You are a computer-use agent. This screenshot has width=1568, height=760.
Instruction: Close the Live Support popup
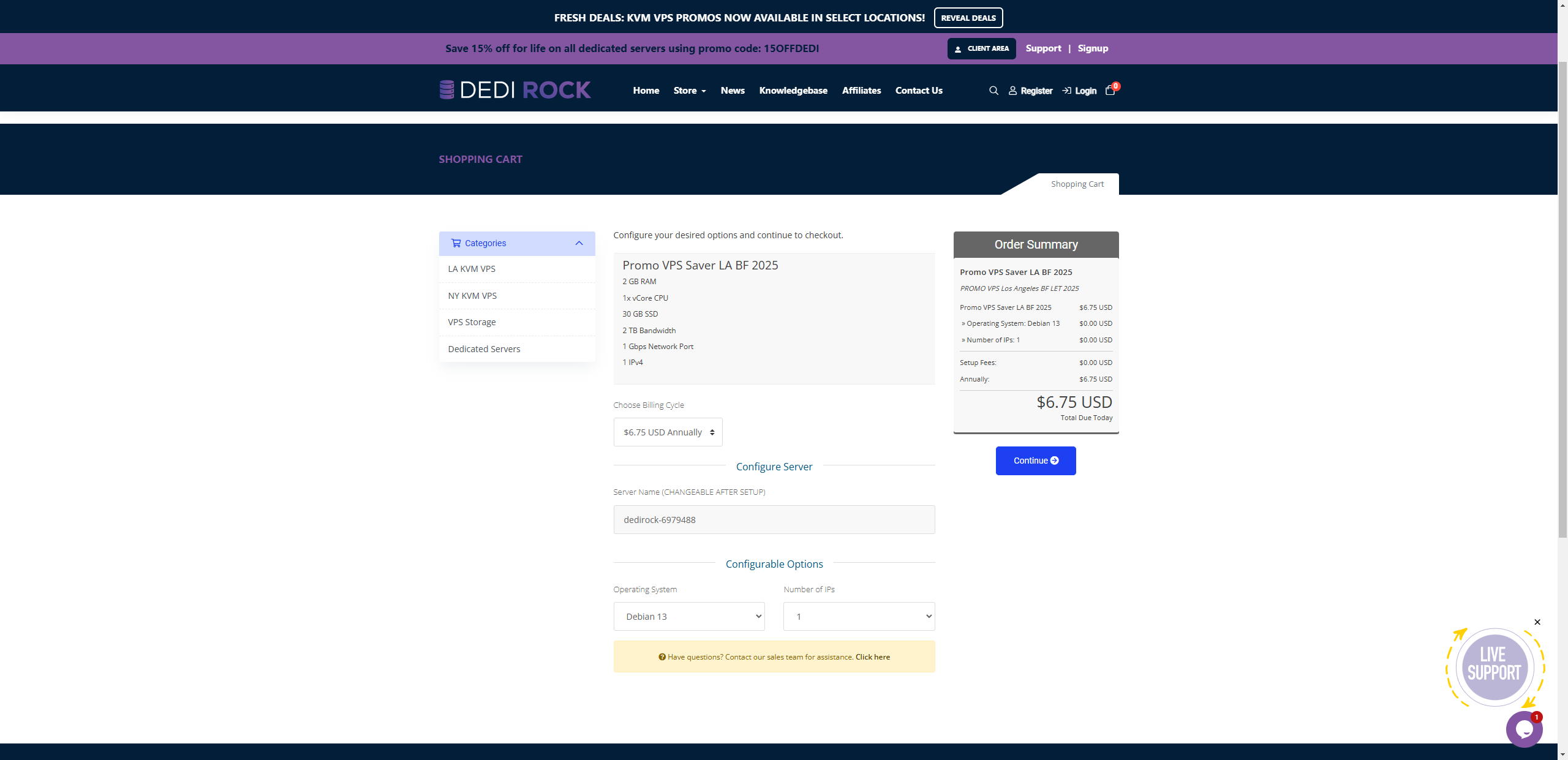(1537, 622)
